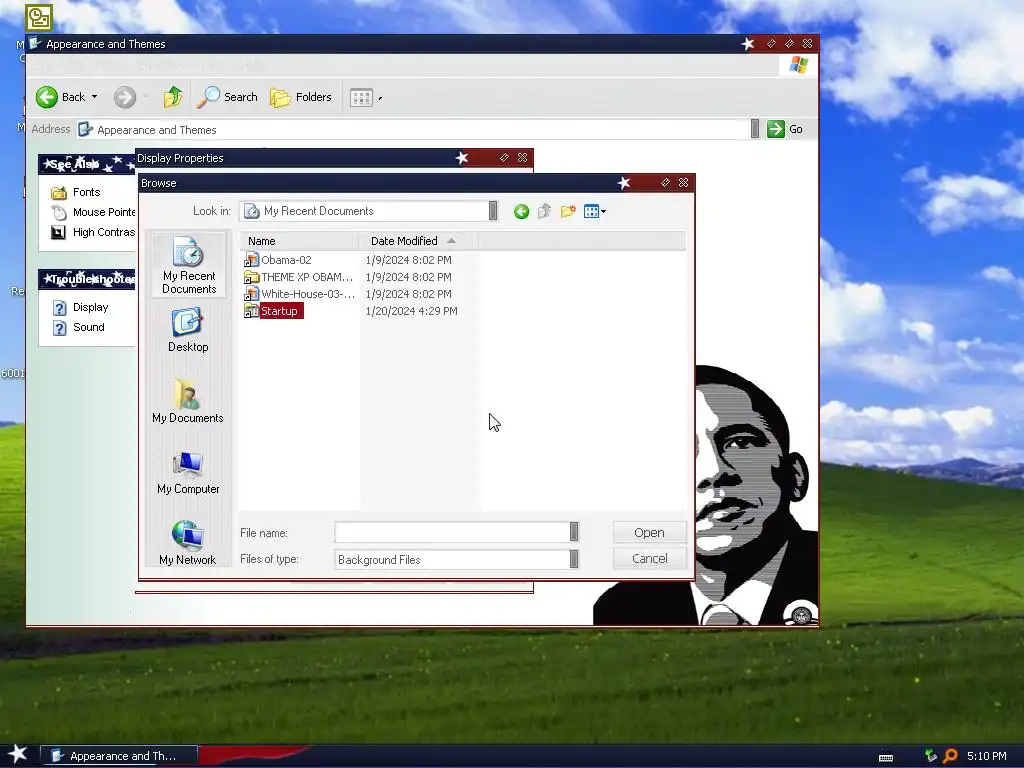Open Mouse Pointers link in See Also
This screenshot has width=1024, height=768.
coord(93,212)
